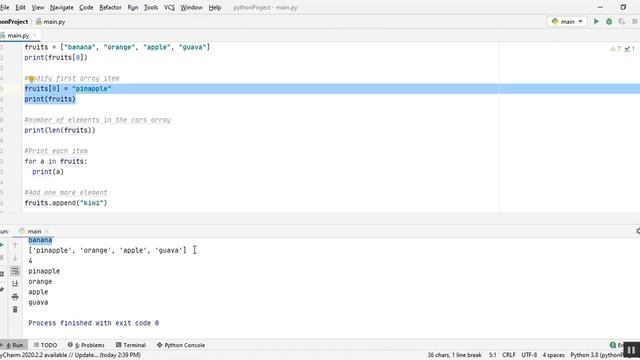Click the code line fruits.append("kiwi")
The width and height of the screenshot is (640, 360).
pyautogui.click(x=66, y=203)
